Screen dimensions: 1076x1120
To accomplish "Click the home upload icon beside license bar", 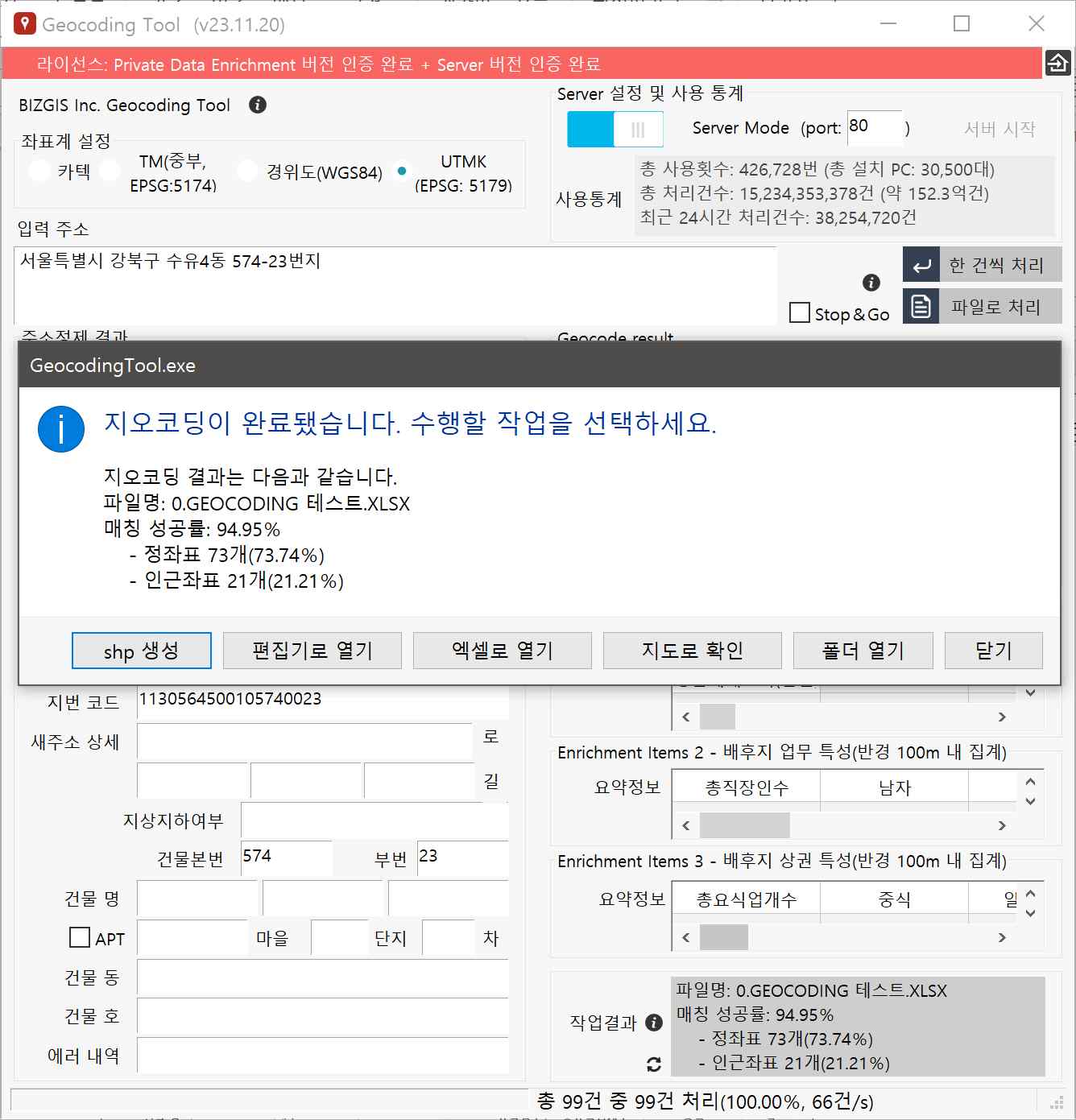I will tap(1057, 63).
